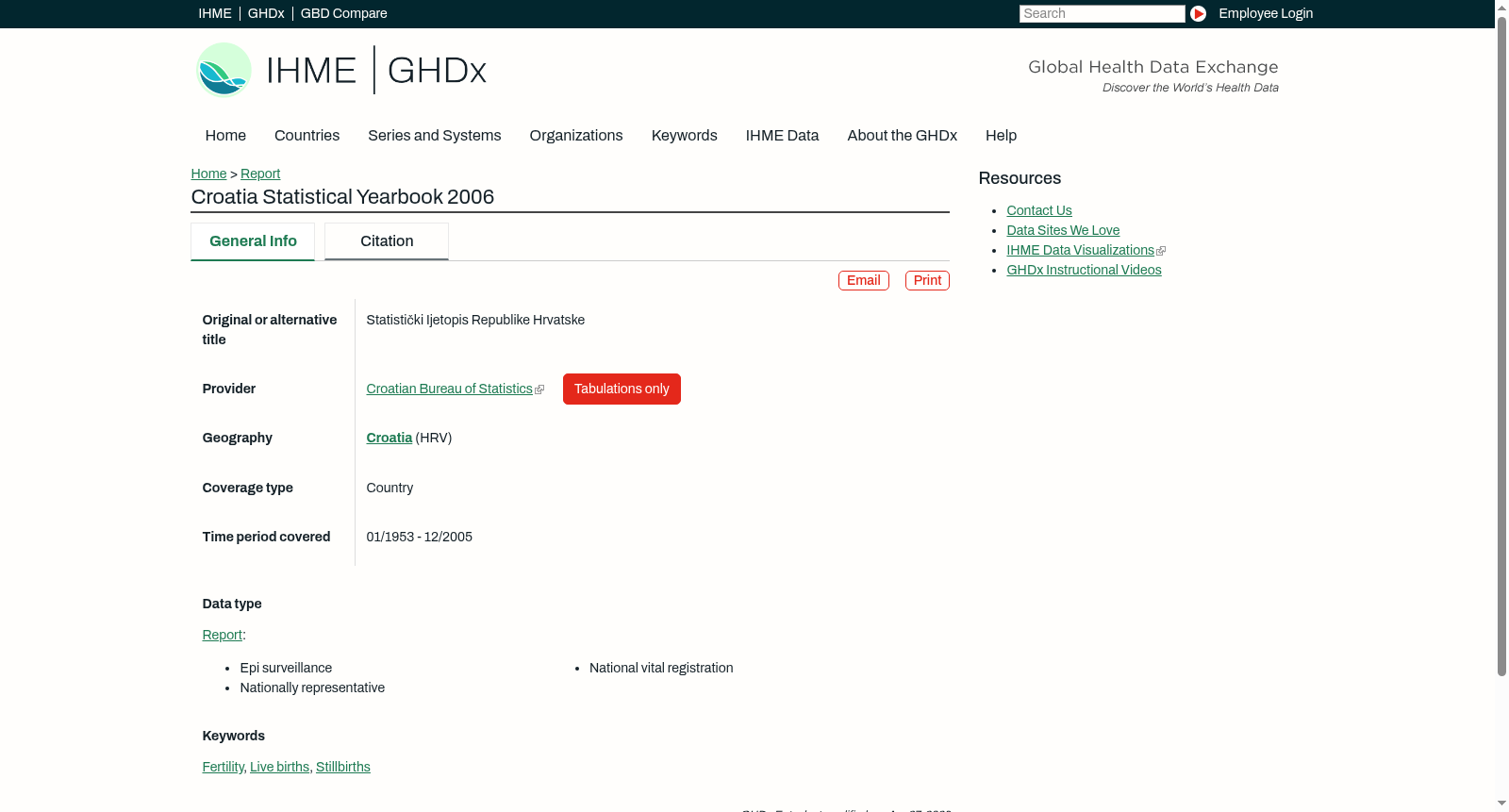This screenshot has width=1509, height=812.
Task: Open GBD Compare in top bar
Action: coord(343,13)
